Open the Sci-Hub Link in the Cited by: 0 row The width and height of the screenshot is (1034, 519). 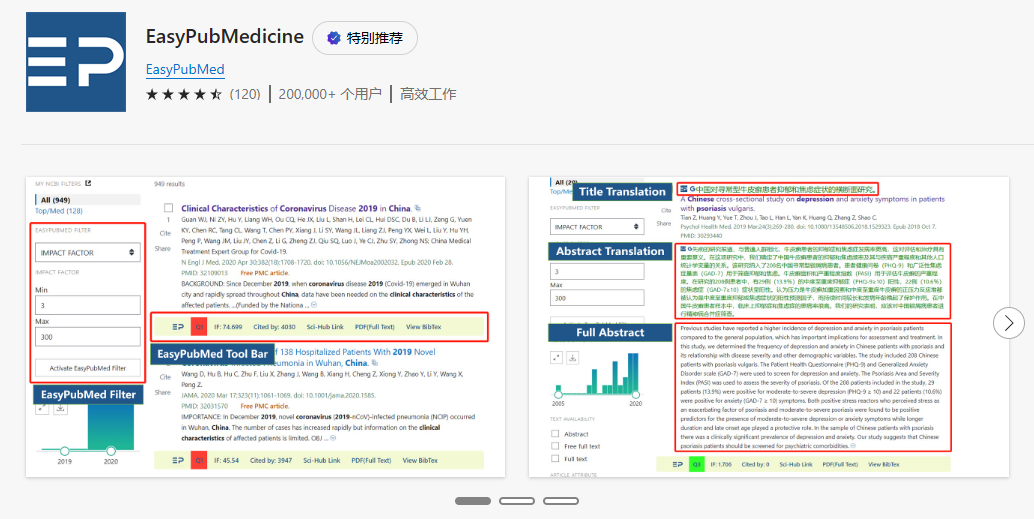click(795, 465)
